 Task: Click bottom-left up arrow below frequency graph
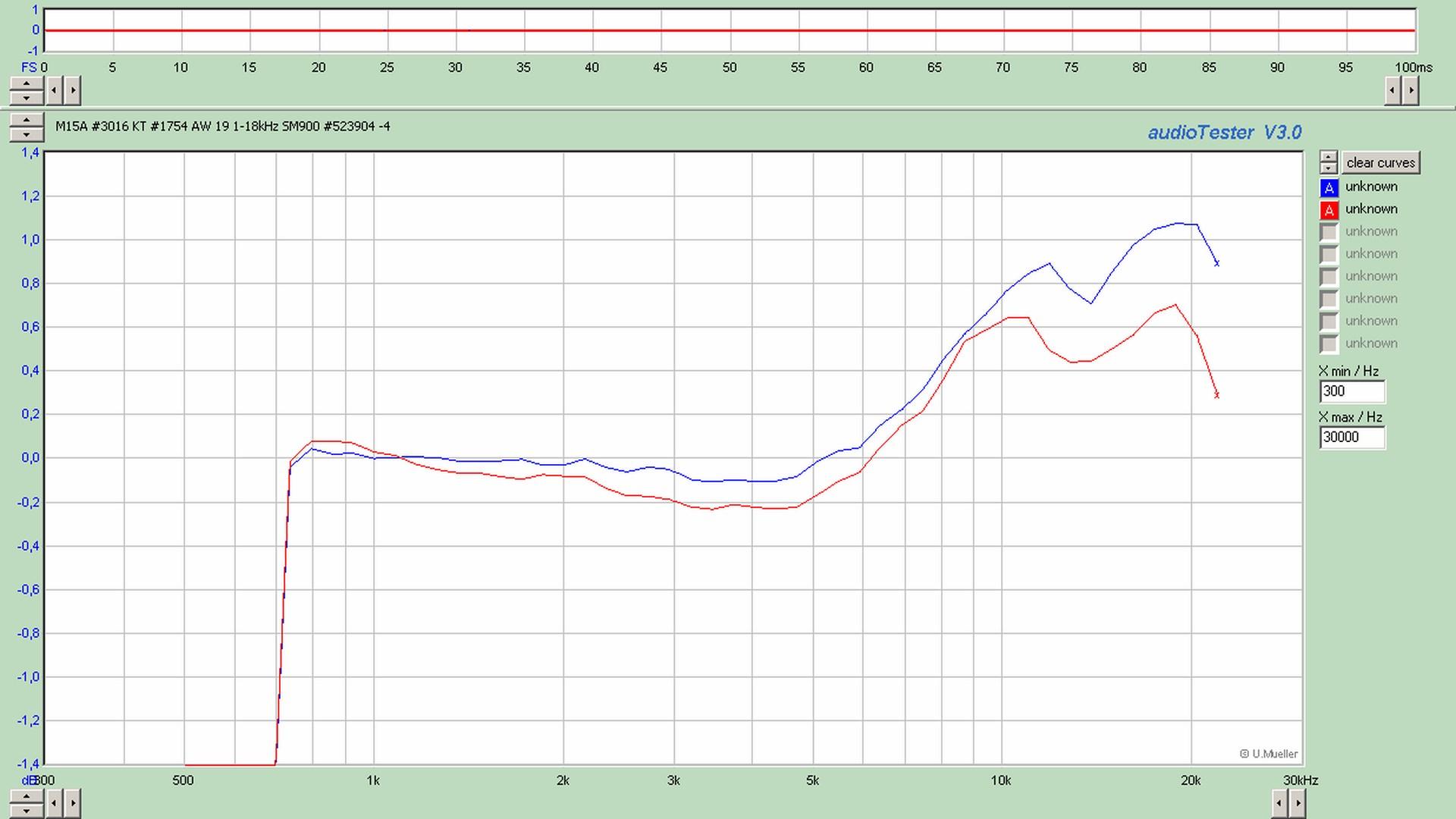[x=27, y=796]
